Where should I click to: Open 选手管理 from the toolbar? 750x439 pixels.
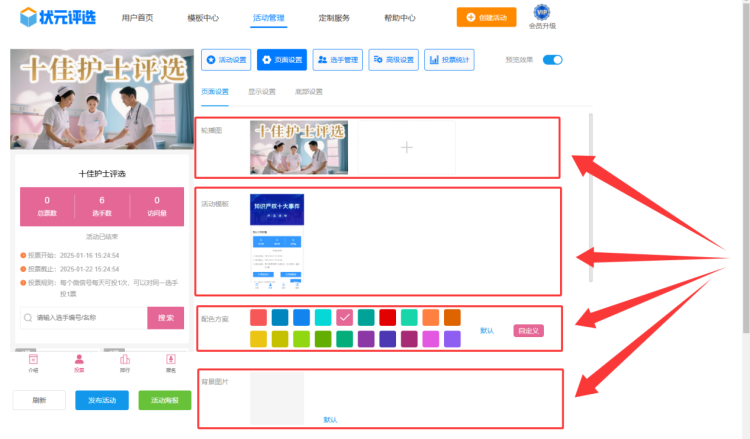[x=337, y=60]
